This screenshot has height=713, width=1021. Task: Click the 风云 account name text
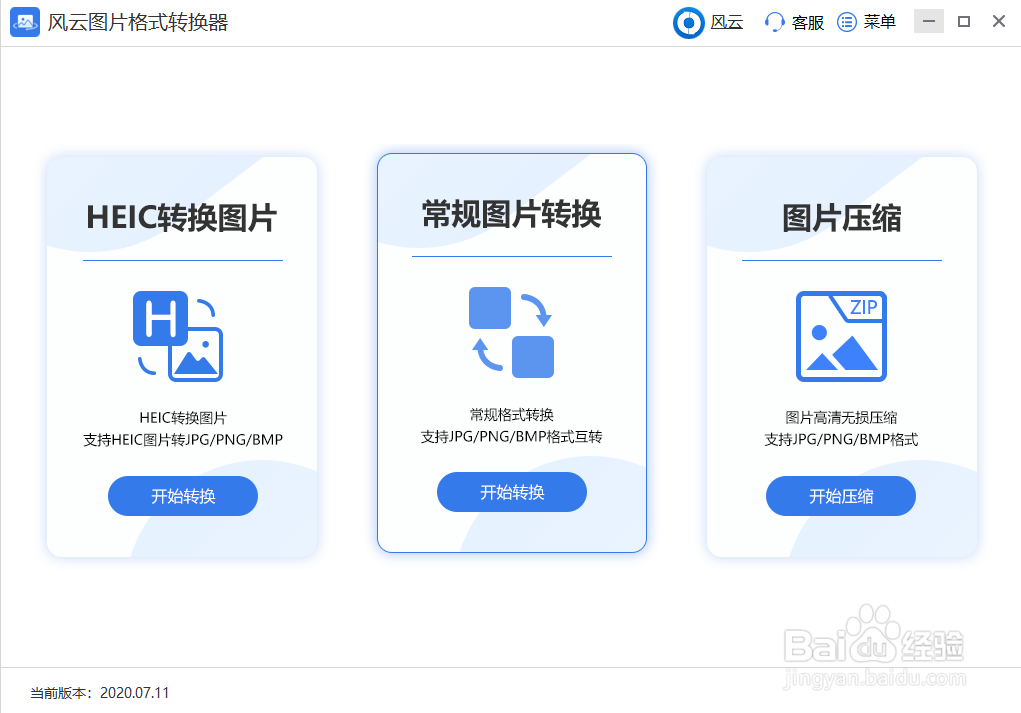click(726, 22)
